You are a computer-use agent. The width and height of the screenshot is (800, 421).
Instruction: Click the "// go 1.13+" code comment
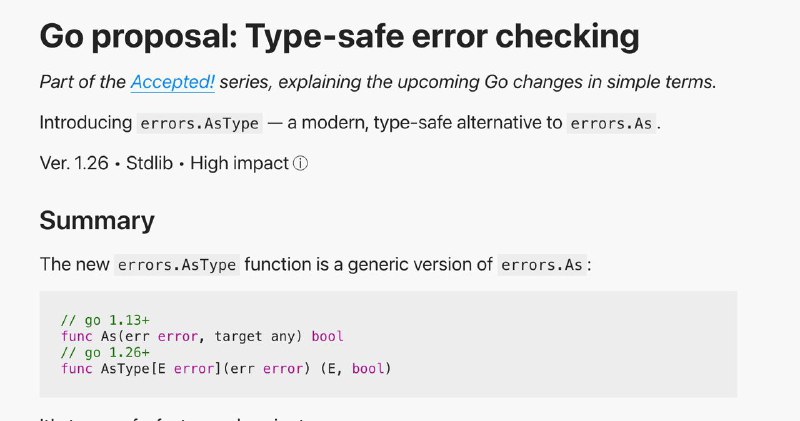pos(98,320)
